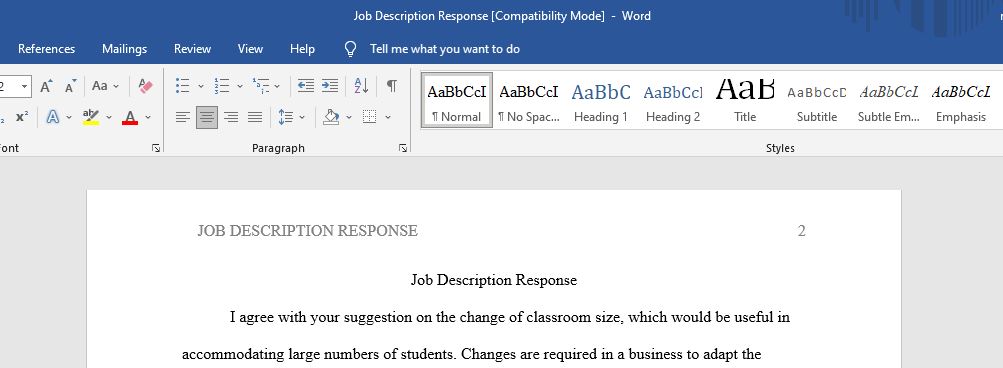The height and width of the screenshot is (368, 1003).
Task: Click the Numbering list icon
Action: coord(222,86)
